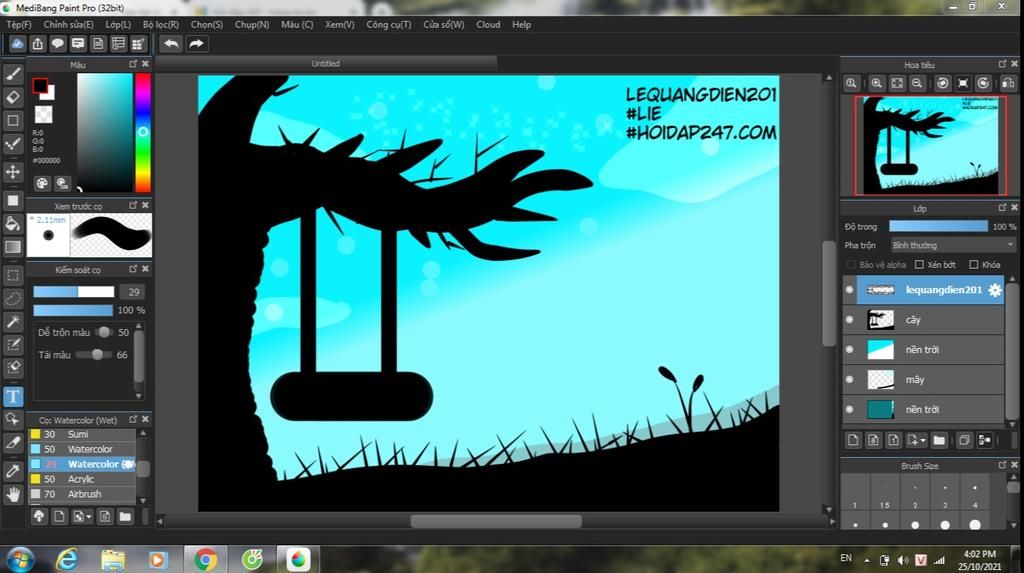Pop out the 'Hoa tiêu' navigator panel
Viewport: 1024px width, 573px height.
1002,63
